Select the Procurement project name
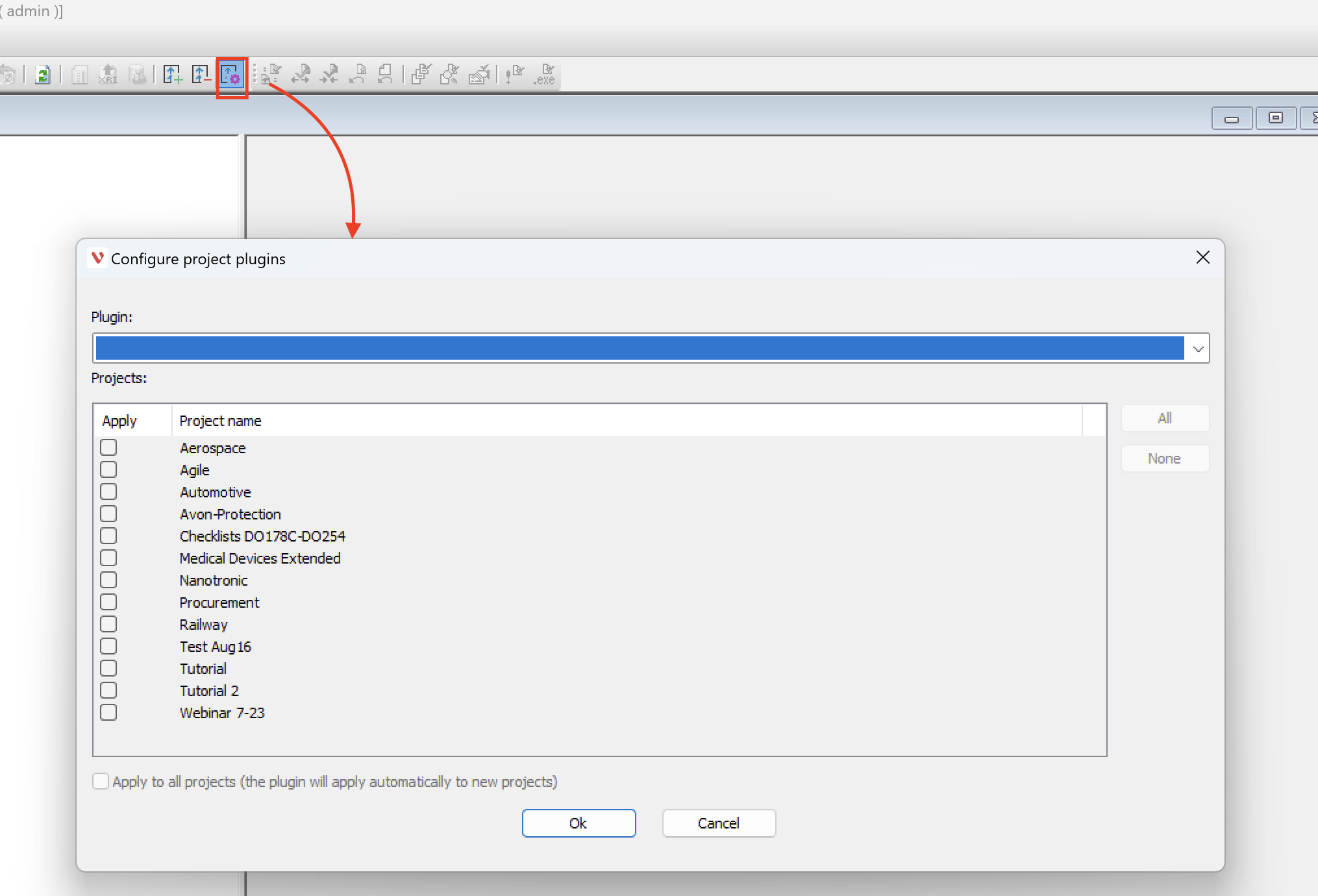This screenshot has width=1318, height=896. [219, 603]
